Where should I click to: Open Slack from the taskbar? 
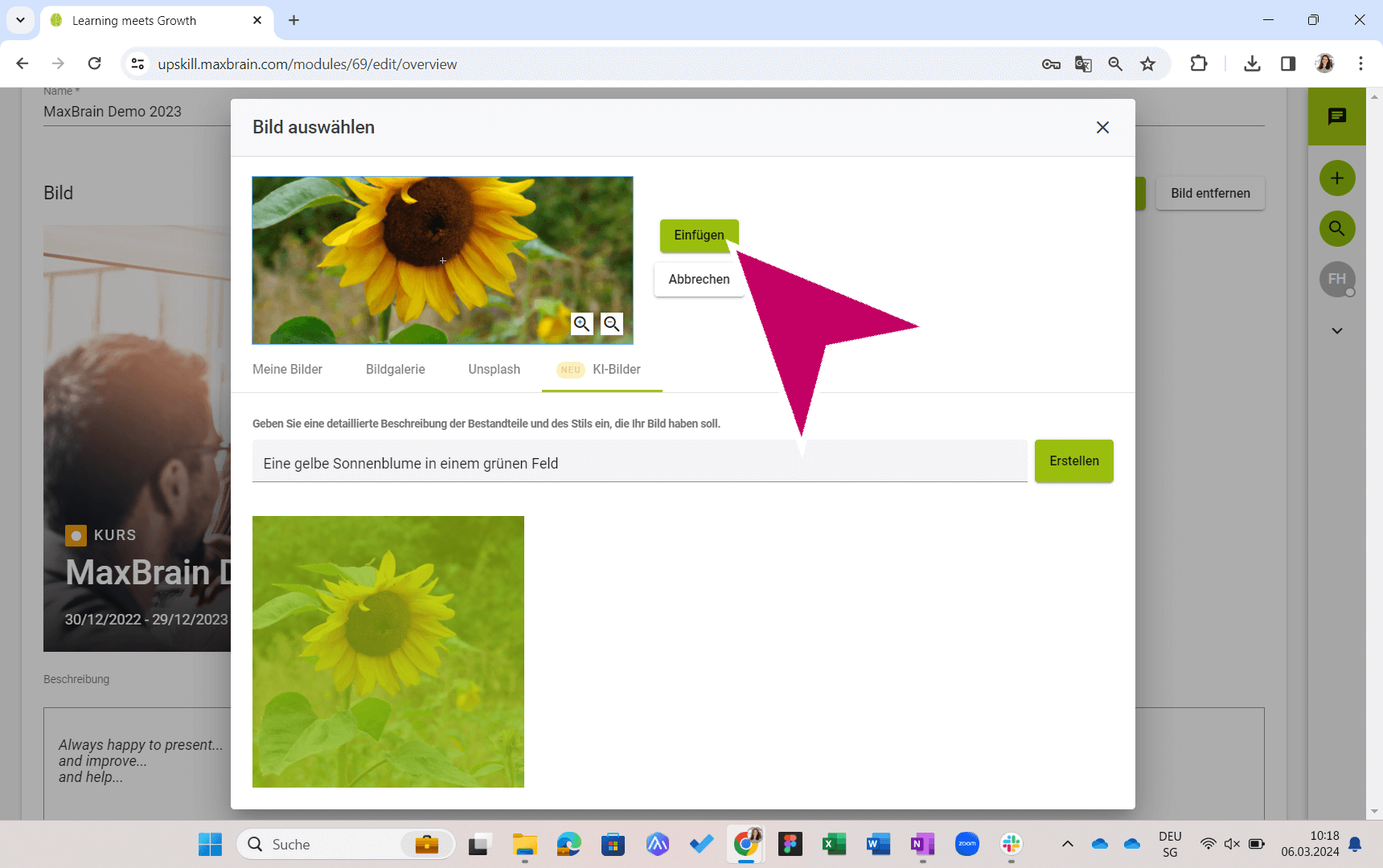pyautogui.click(x=1011, y=845)
